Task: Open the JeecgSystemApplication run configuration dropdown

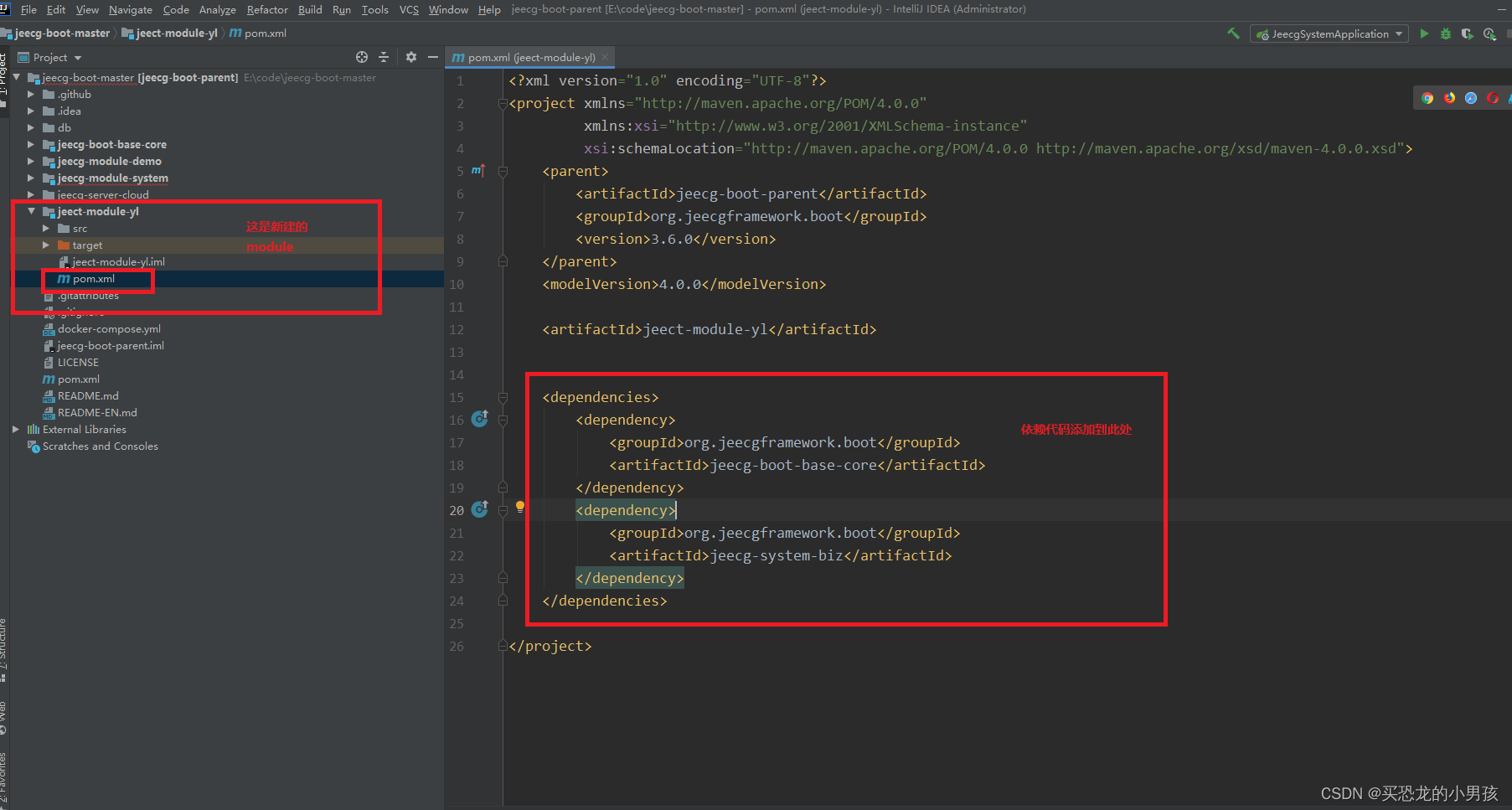Action: (1329, 34)
